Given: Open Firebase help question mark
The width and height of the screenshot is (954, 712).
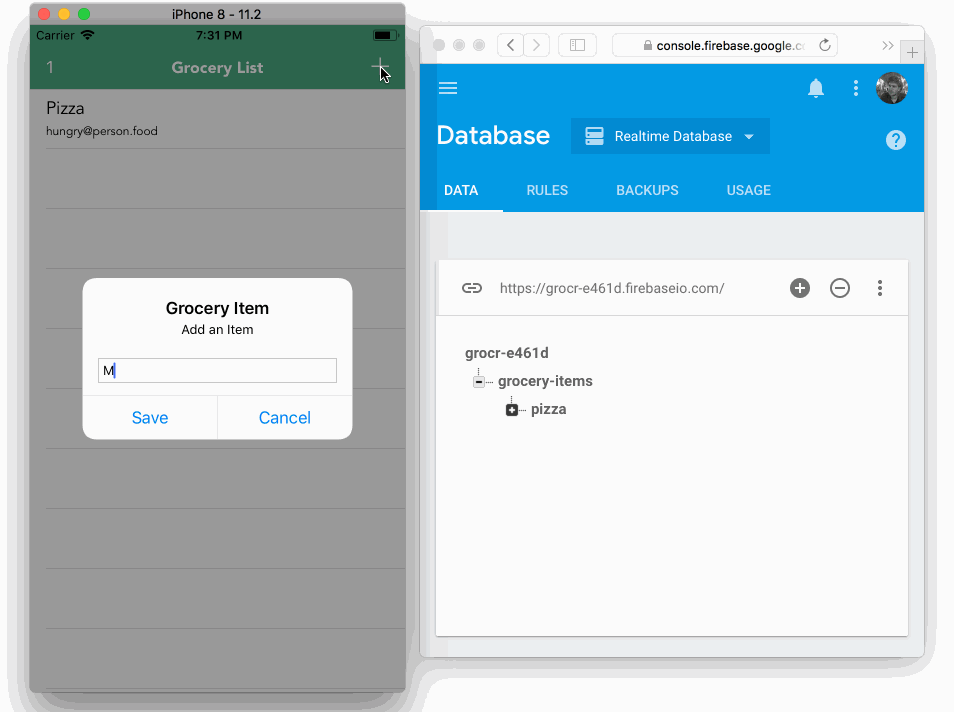Looking at the screenshot, I should 896,140.
